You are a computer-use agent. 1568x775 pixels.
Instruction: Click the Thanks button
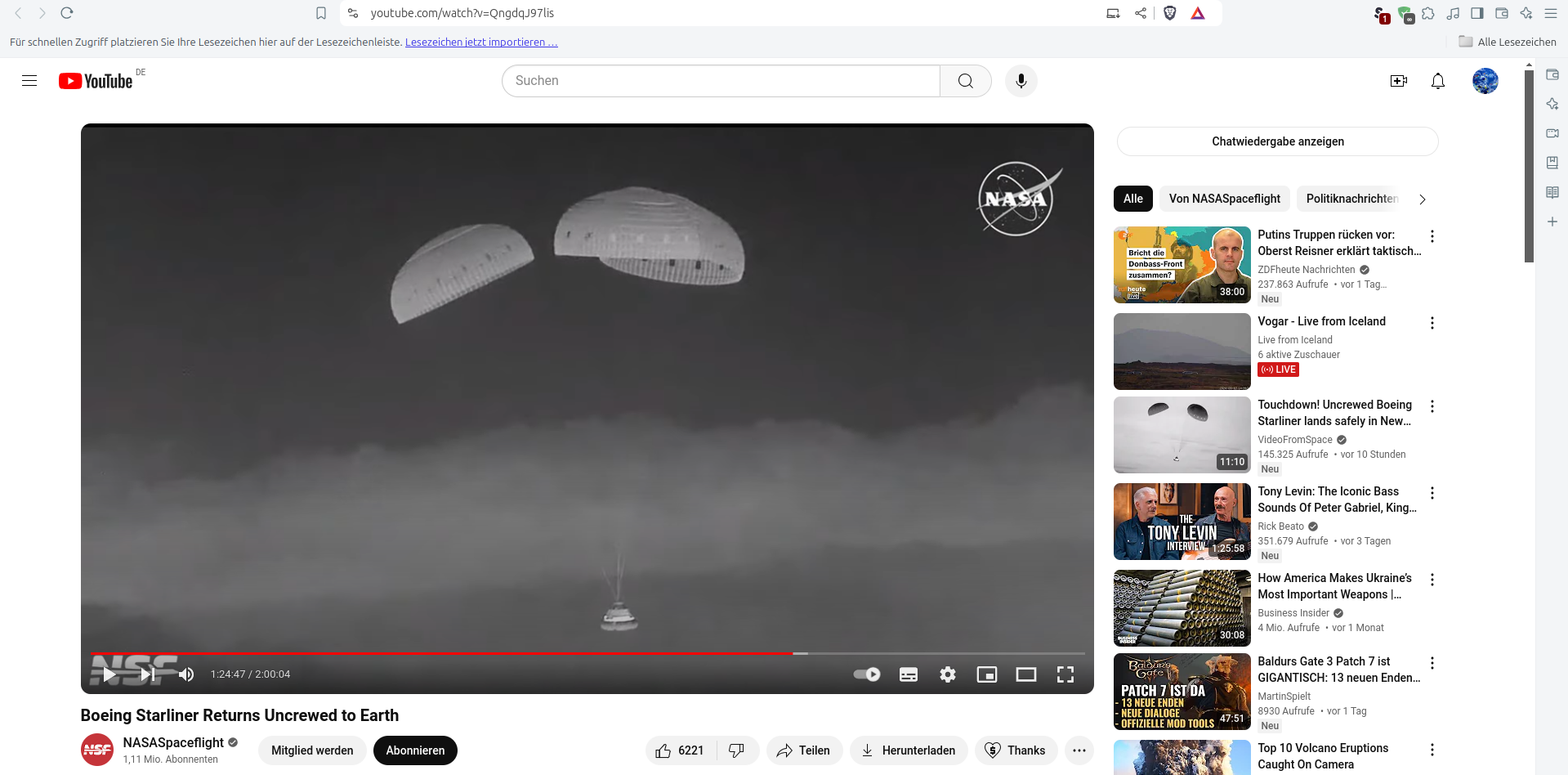[x=1016, y=750]
